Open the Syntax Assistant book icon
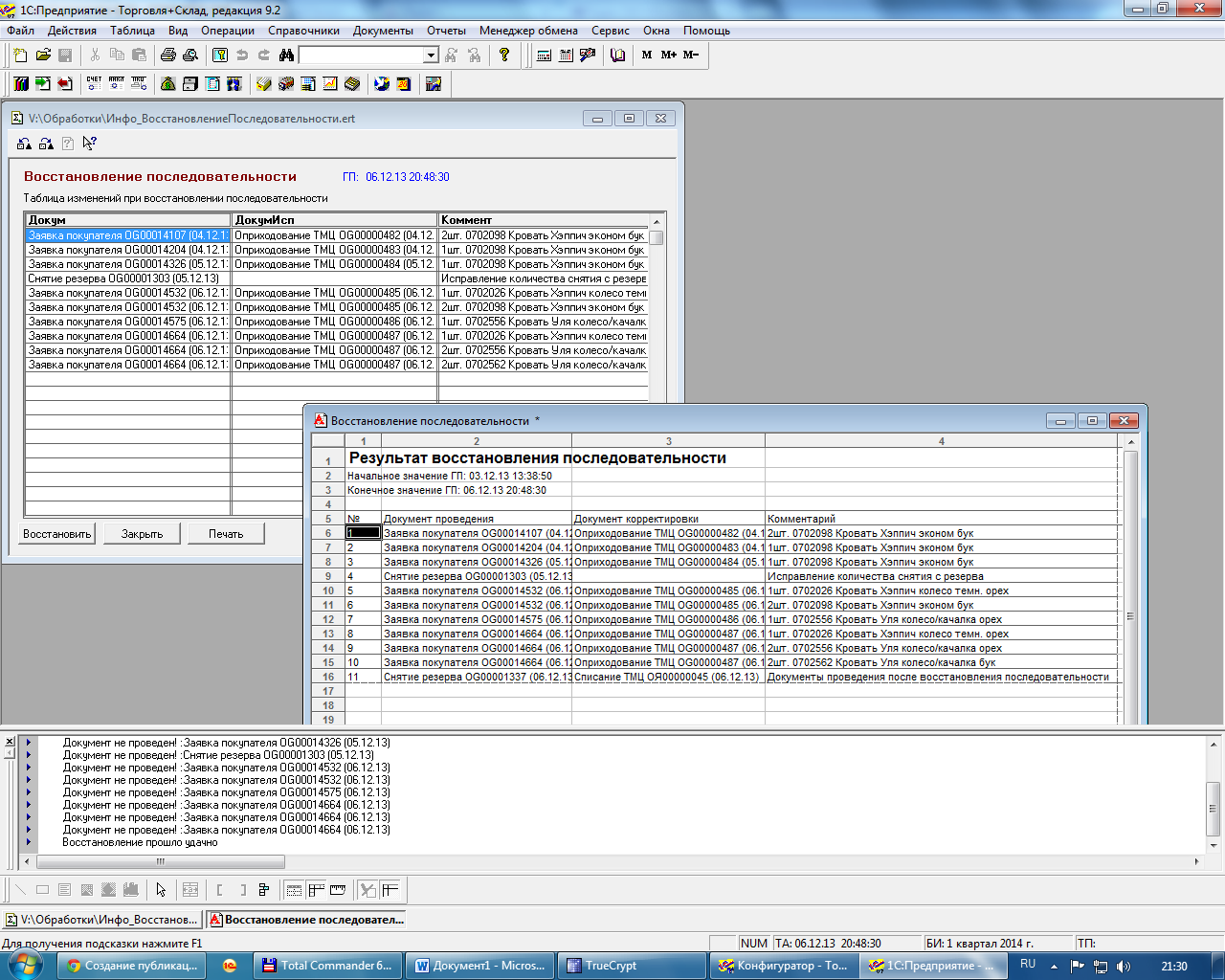 coord(617,56)
